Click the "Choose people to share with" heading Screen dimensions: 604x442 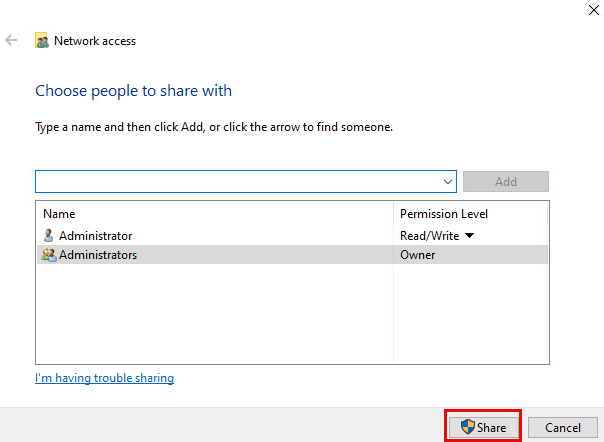pyautogui.click(x=133, y=91)
